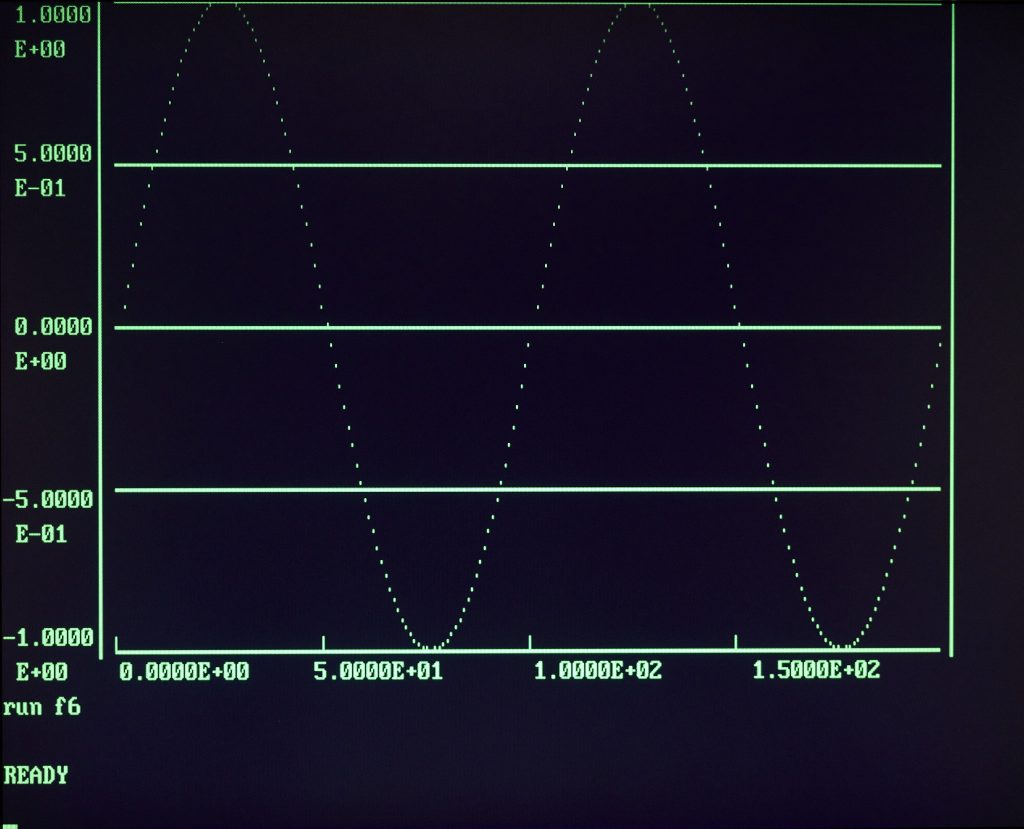1024x829 pixels.
Task: Click the x-axis label 0.0000E+00
Action: click(184, 672)
